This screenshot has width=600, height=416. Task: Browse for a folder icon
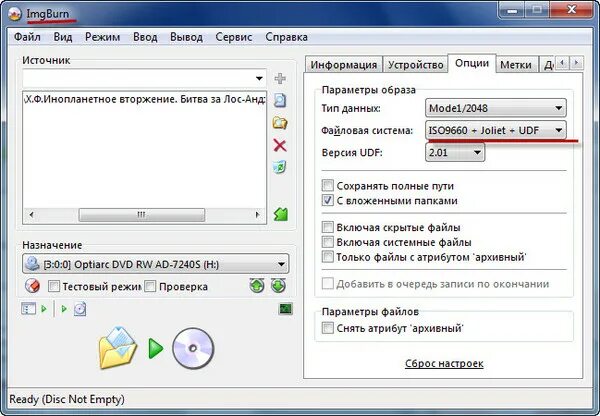point(280,123)
